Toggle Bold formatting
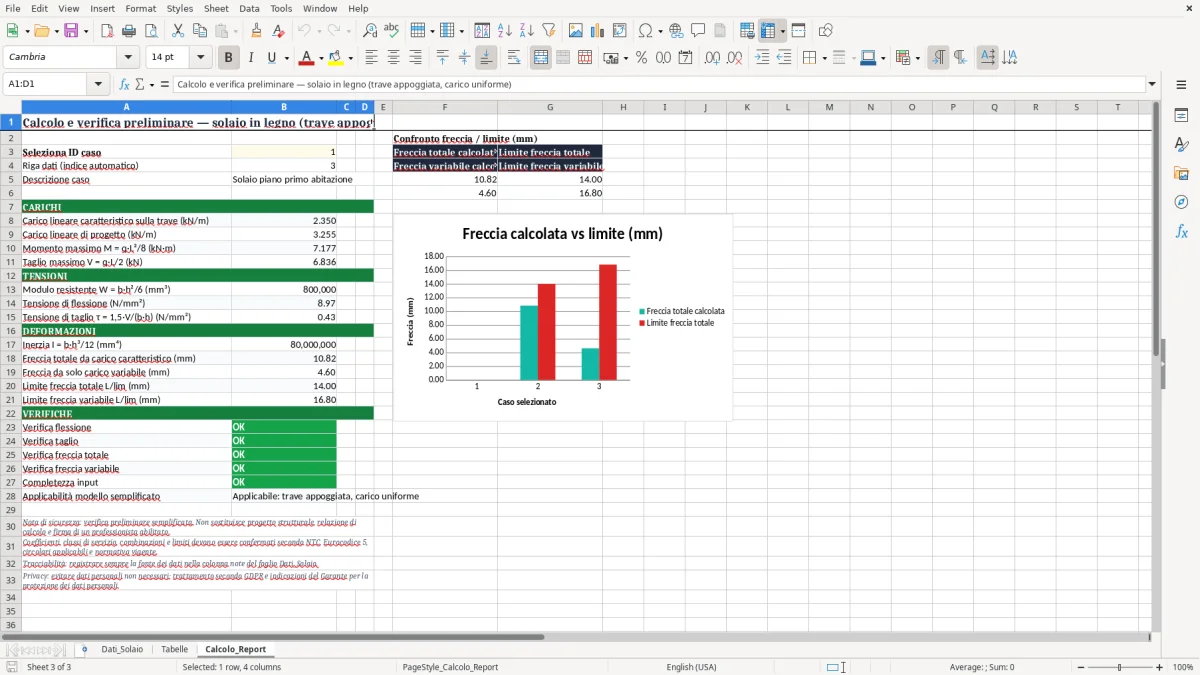This screenshot has width=1200, height=675. click(228, 58)
